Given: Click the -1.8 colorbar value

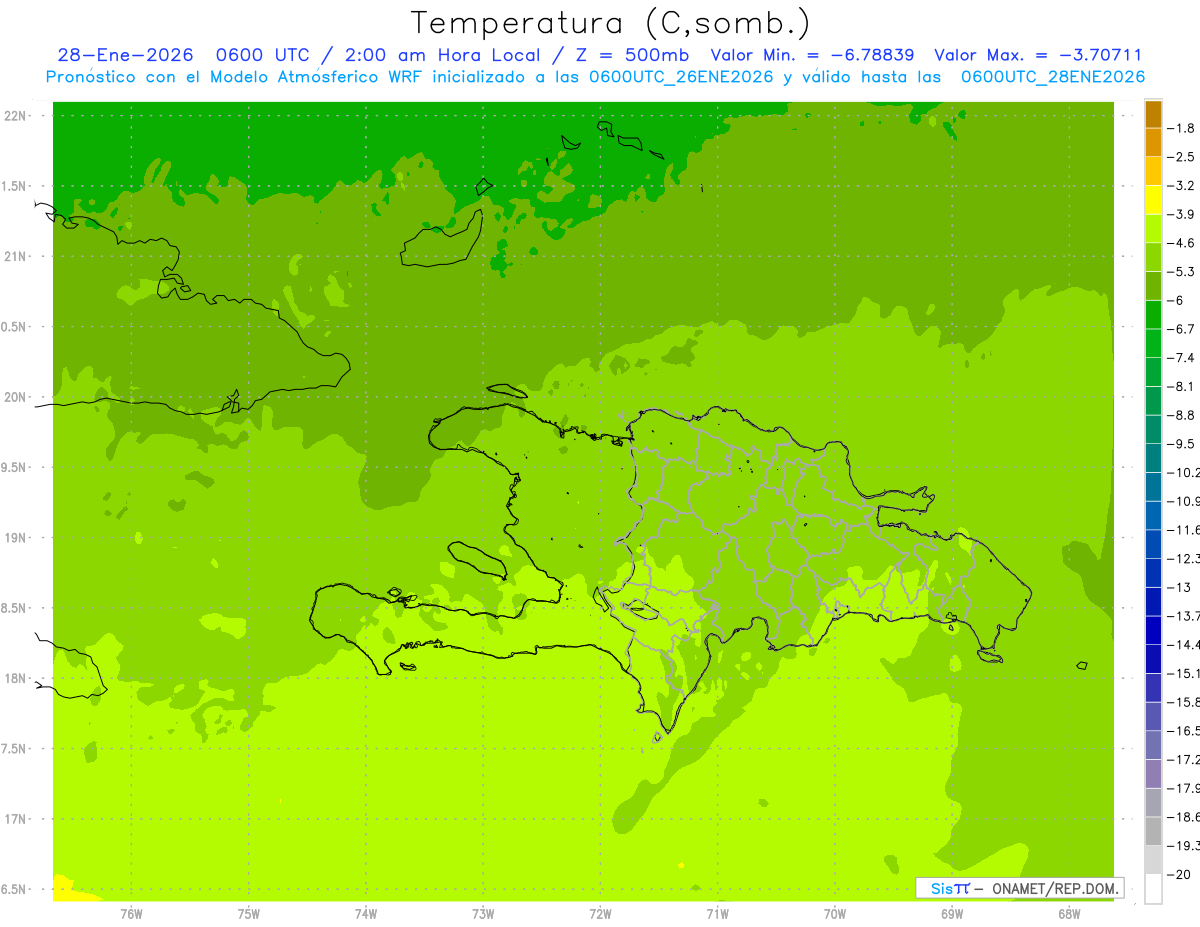Looking at the screenshot, I should pyautogui.click(x=1183, y=128).
